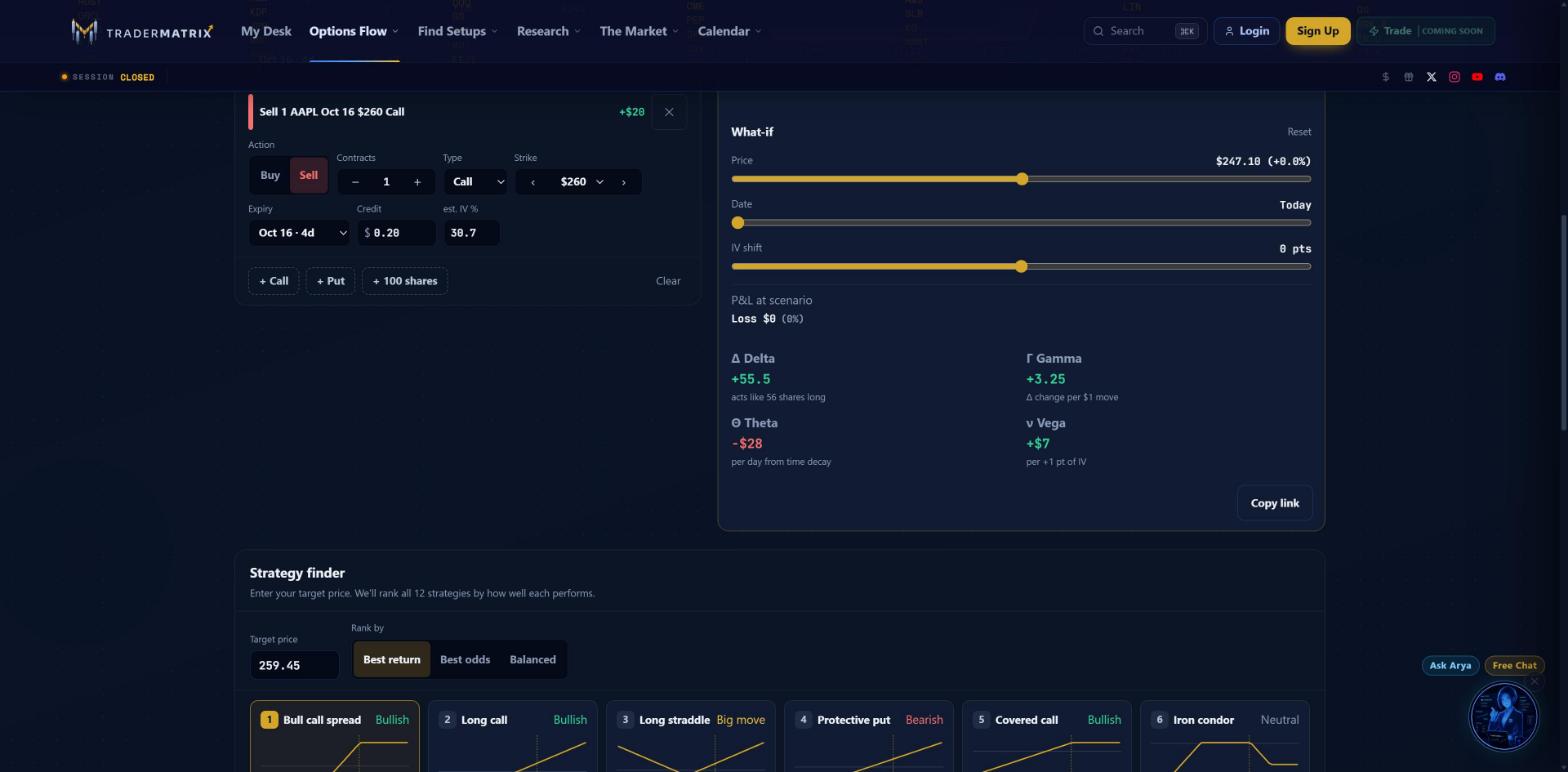Click the Target price input field
1568x772 pixels.
coord(294,665)
